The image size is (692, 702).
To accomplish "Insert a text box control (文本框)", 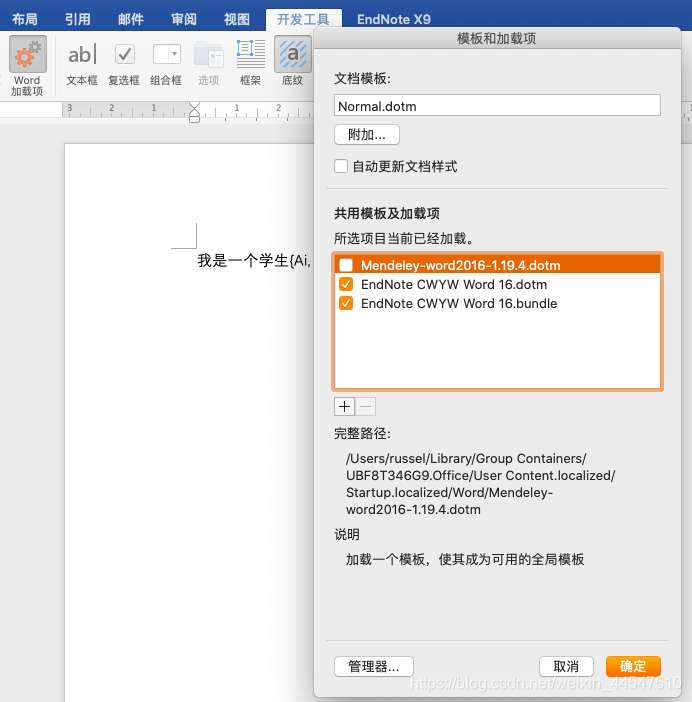I will (x=82, y=55).
